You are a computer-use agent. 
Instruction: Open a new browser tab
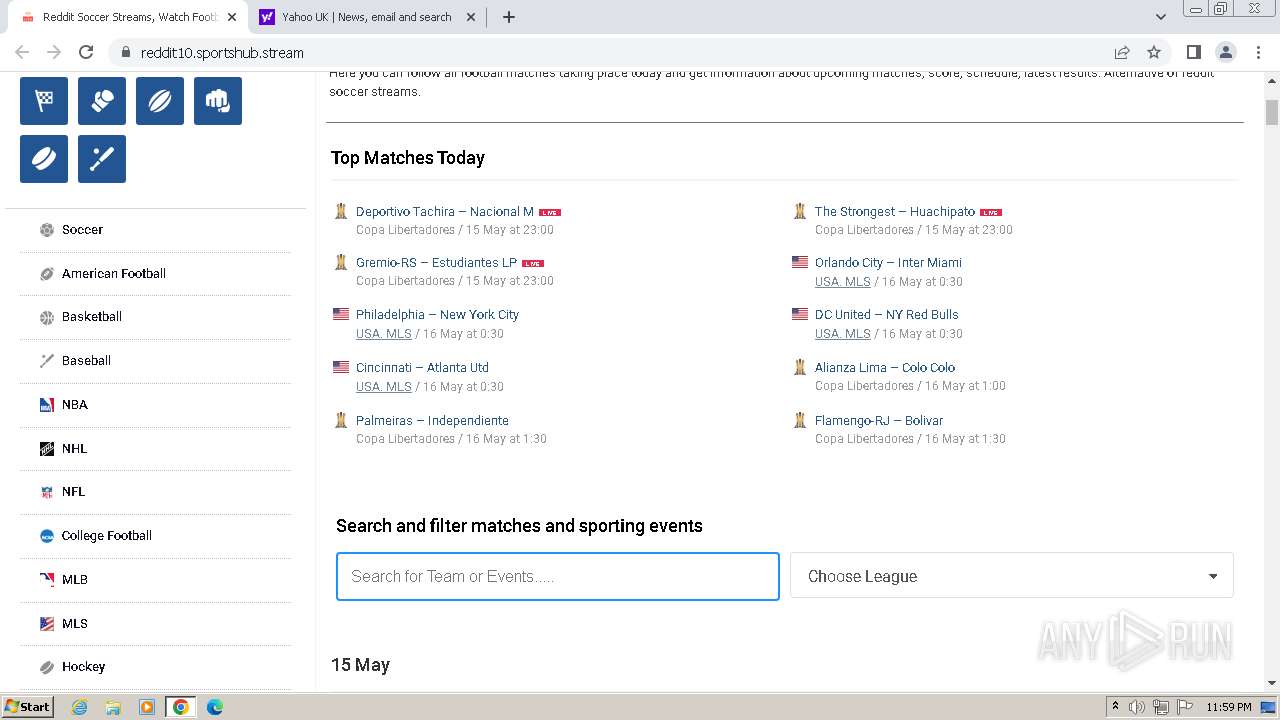(x=509, y=17)
